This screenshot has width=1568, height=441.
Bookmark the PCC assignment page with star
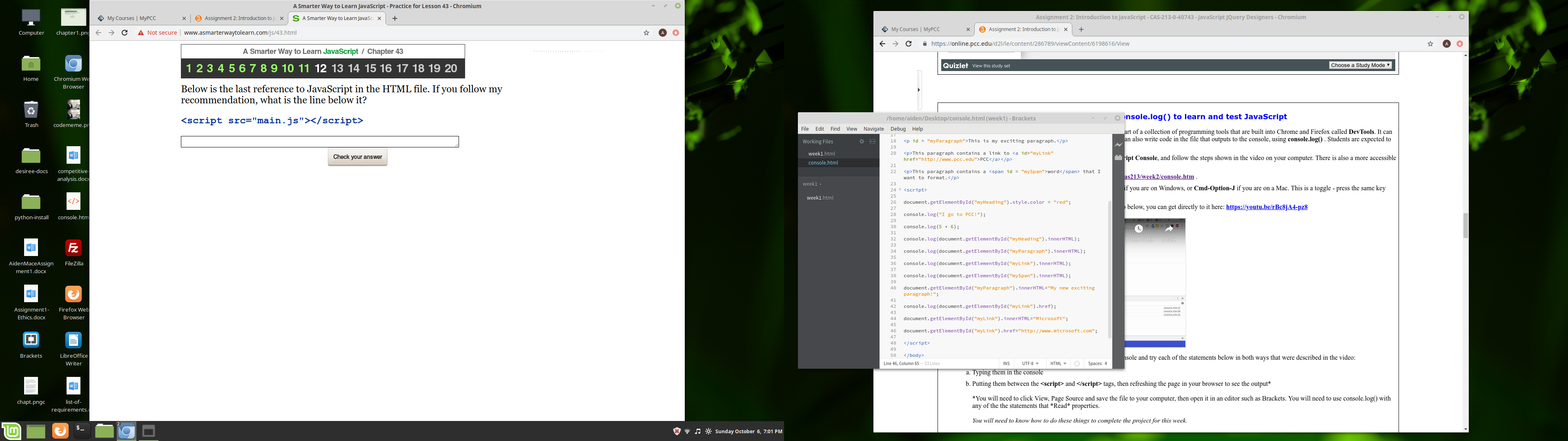[x=1430, y=44]
